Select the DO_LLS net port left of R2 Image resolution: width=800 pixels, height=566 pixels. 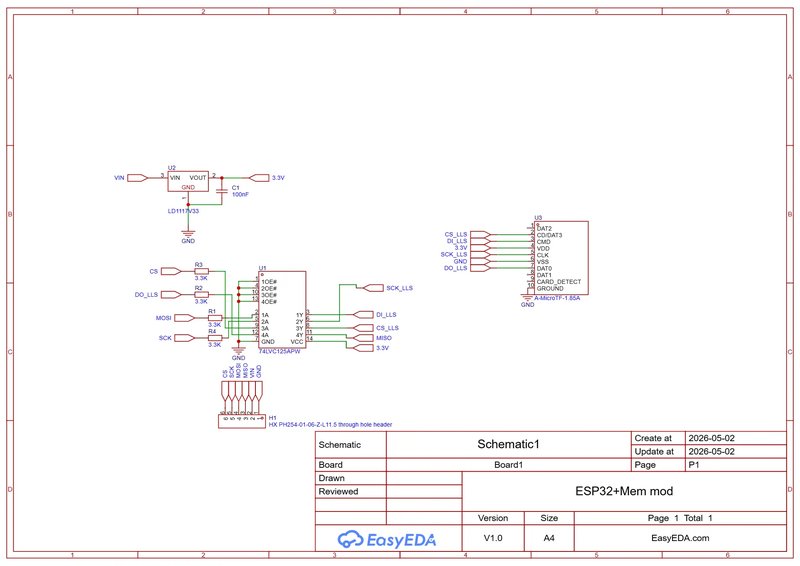tap(171, 294)
